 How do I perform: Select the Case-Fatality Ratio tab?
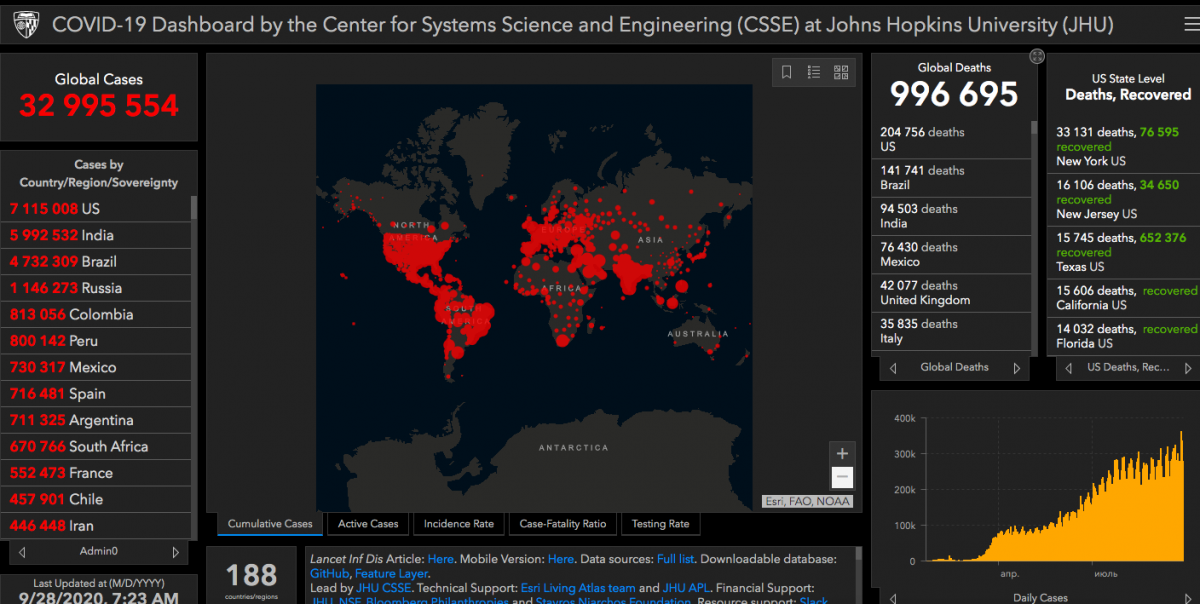pyautogui.click(x=563, y=524)
